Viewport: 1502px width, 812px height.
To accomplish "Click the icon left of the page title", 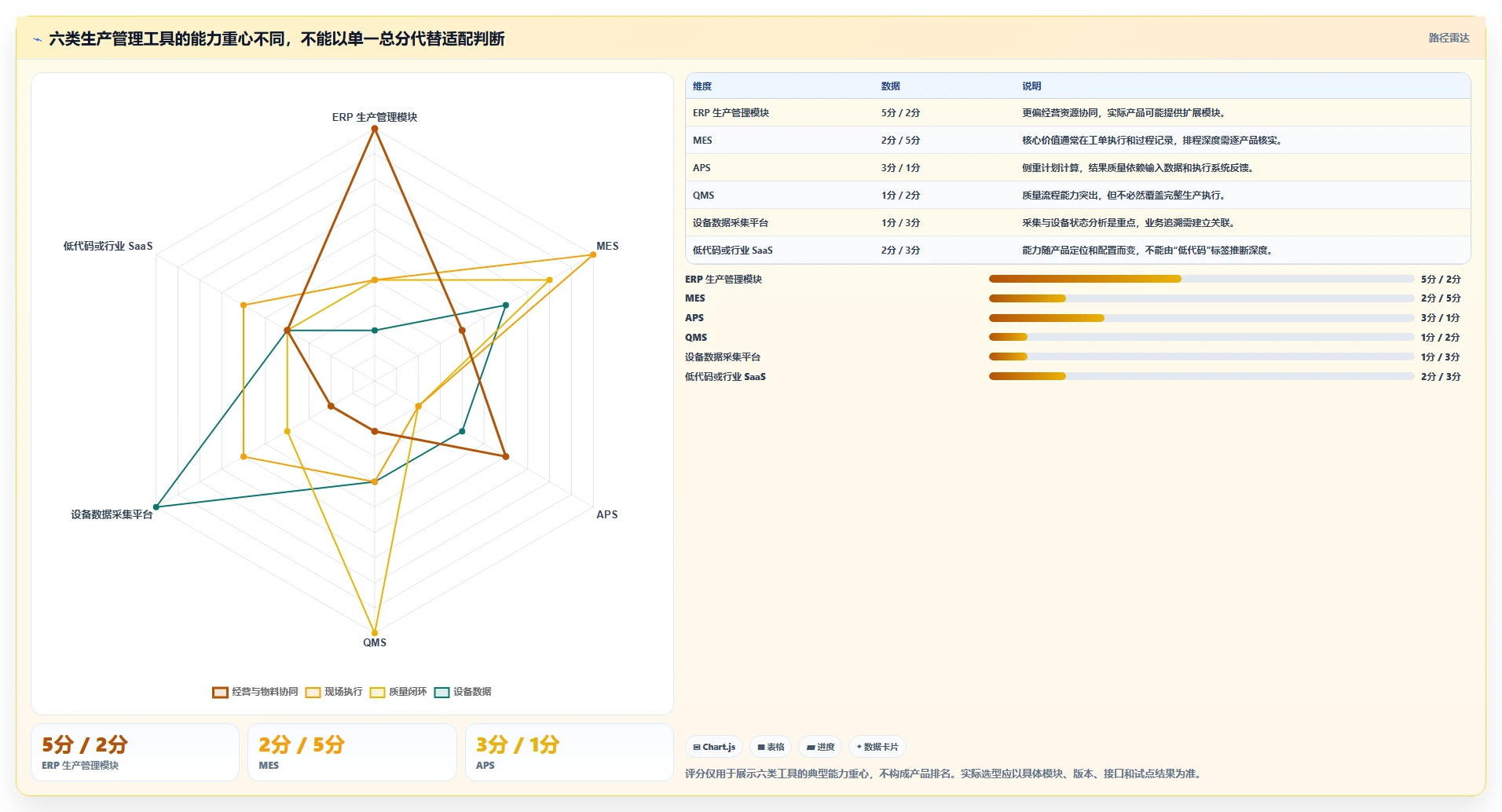I will [x=37, y=39].
